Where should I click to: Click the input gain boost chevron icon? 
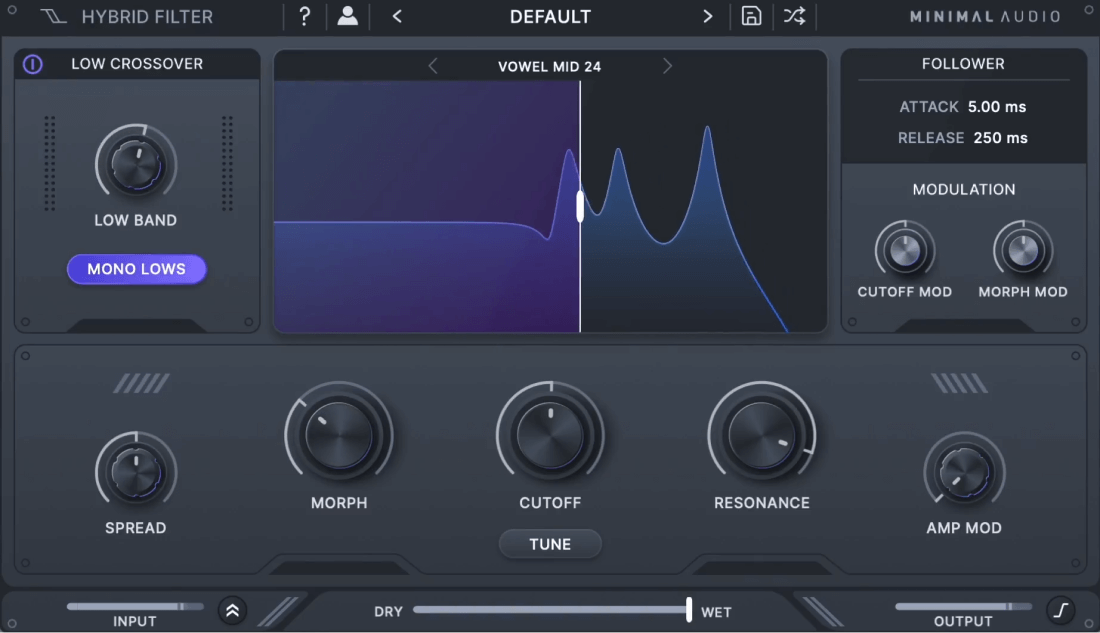point(232,611)
